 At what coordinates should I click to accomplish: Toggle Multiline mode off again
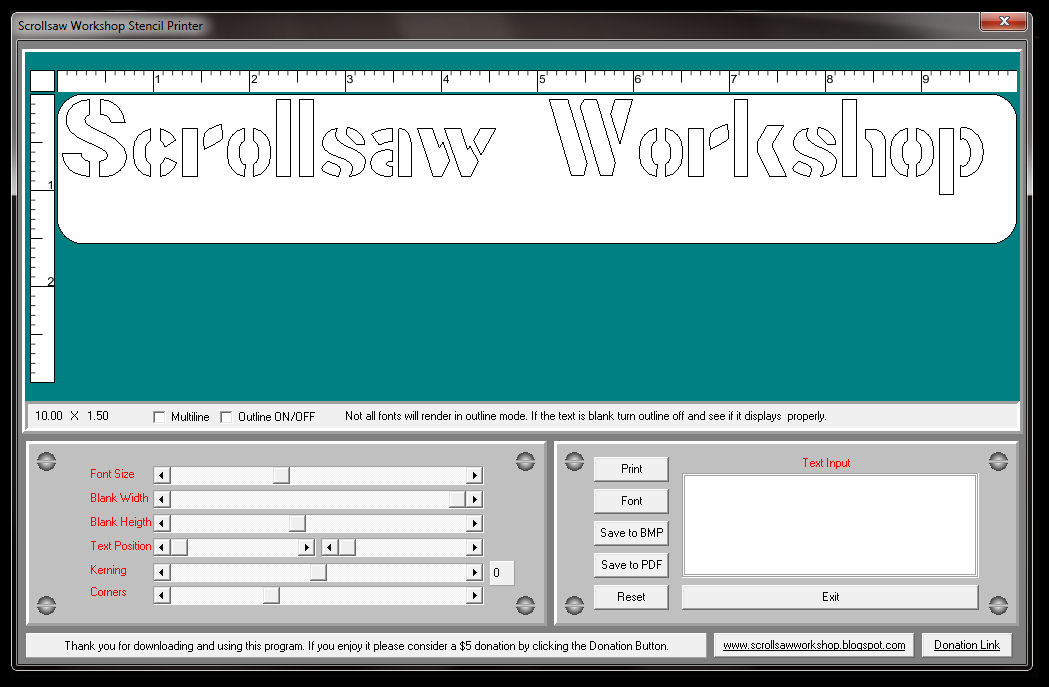point(158,416)
